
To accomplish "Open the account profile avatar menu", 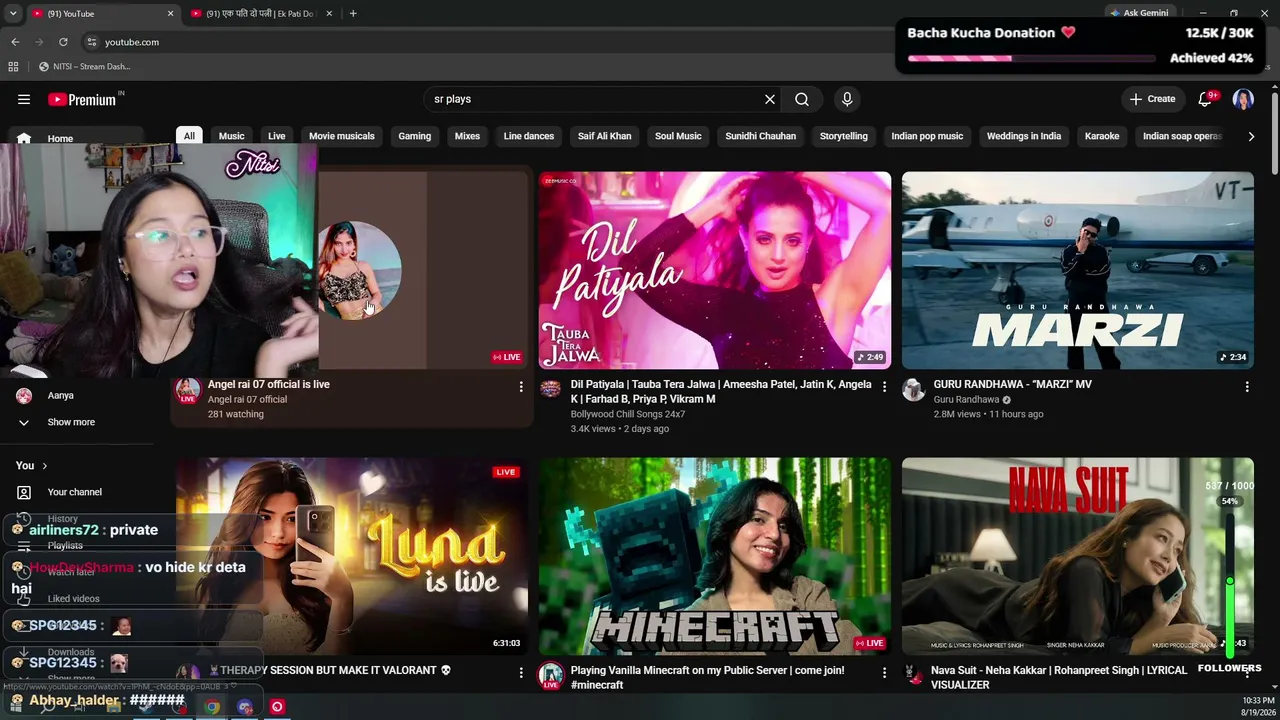I will 1243,99.
